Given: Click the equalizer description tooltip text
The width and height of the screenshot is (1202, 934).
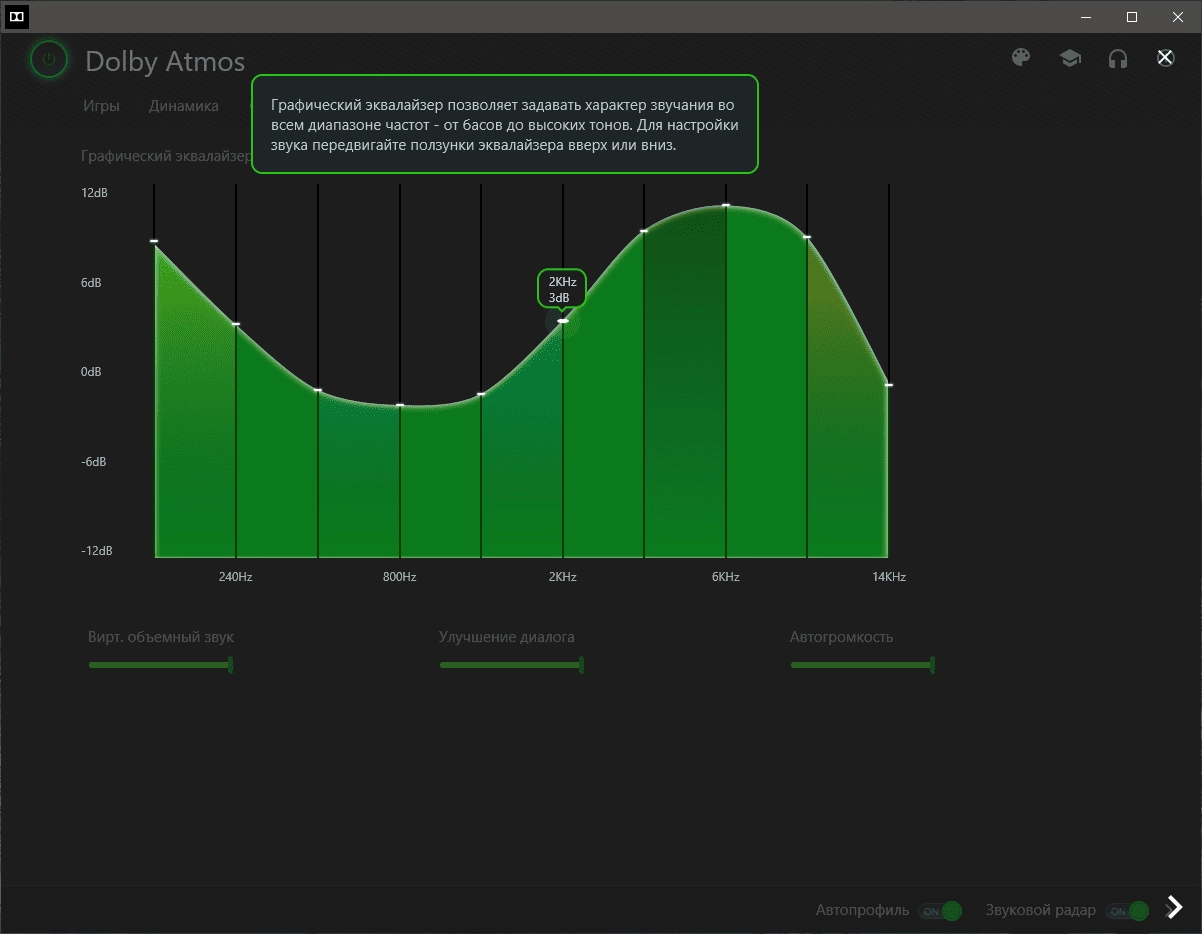Looking at the screenshot, I should pyautogui.click(x=505, y=124).
